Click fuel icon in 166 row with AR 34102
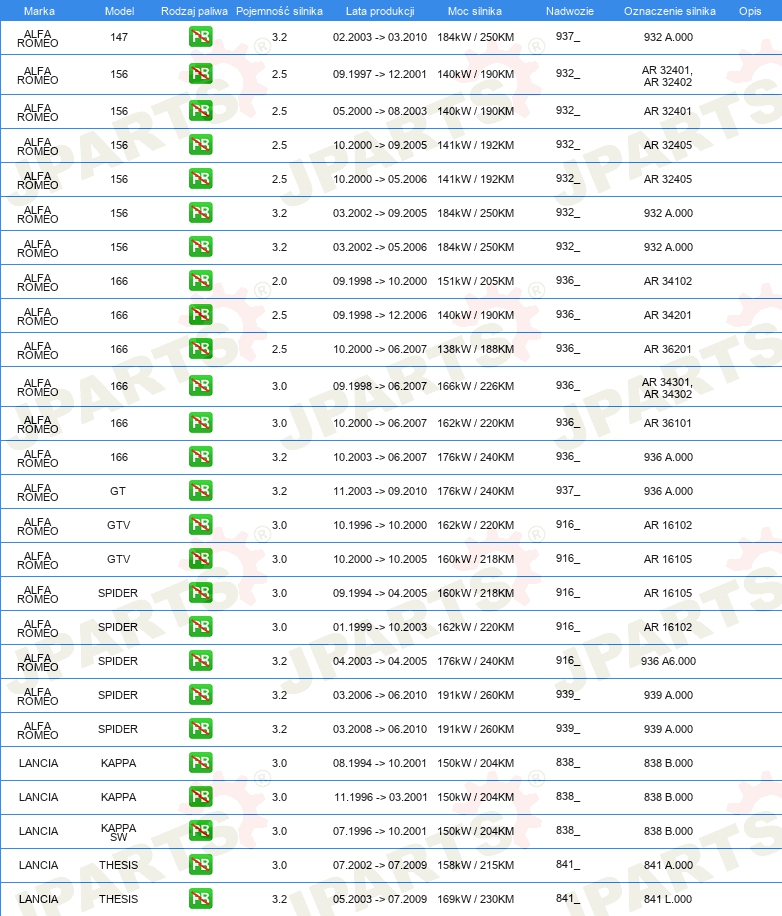This screenshot has height=916, width=782. point(200,280)
